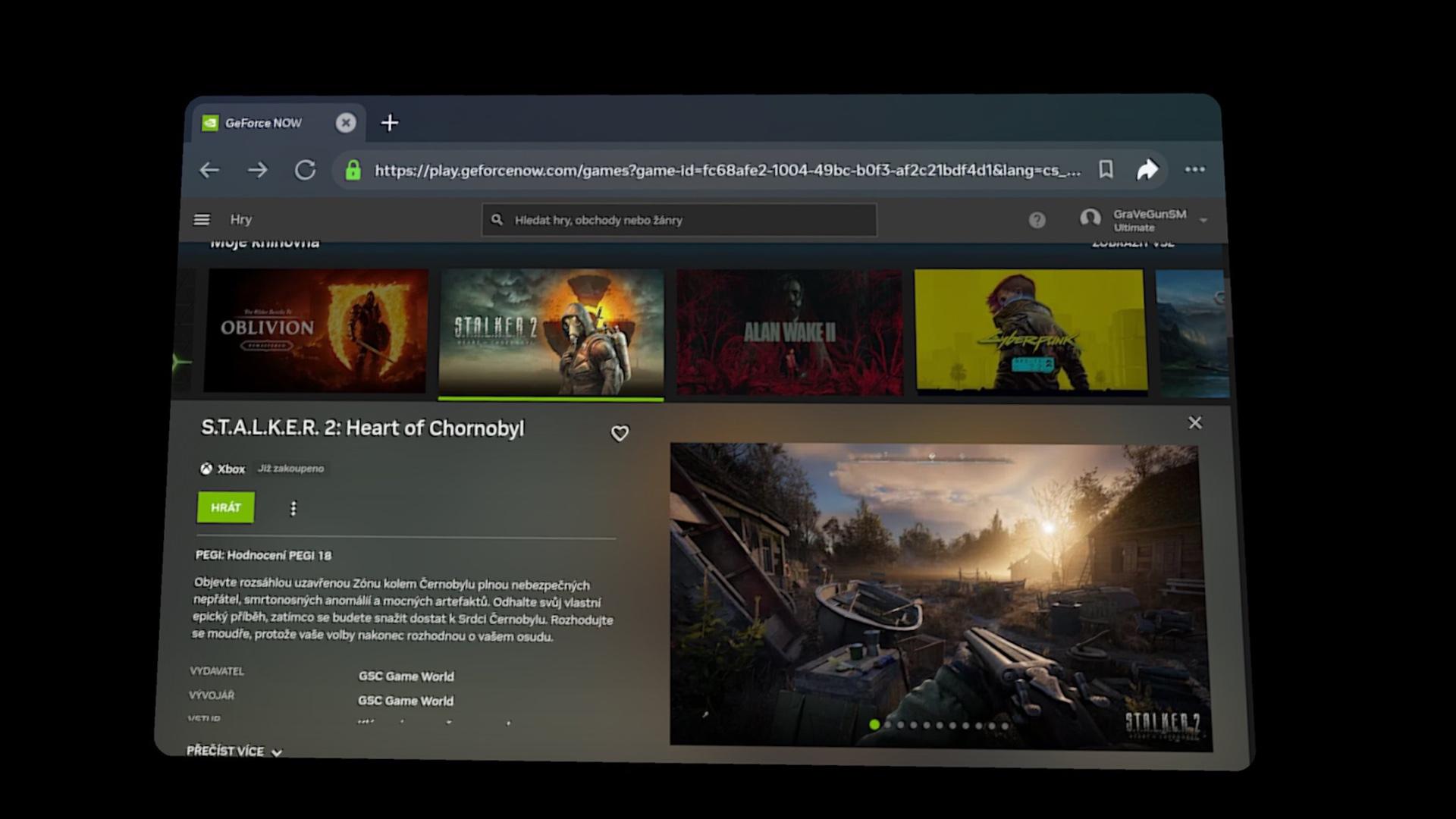
Task: Click the Hry section label
Action: pos(241,220)
